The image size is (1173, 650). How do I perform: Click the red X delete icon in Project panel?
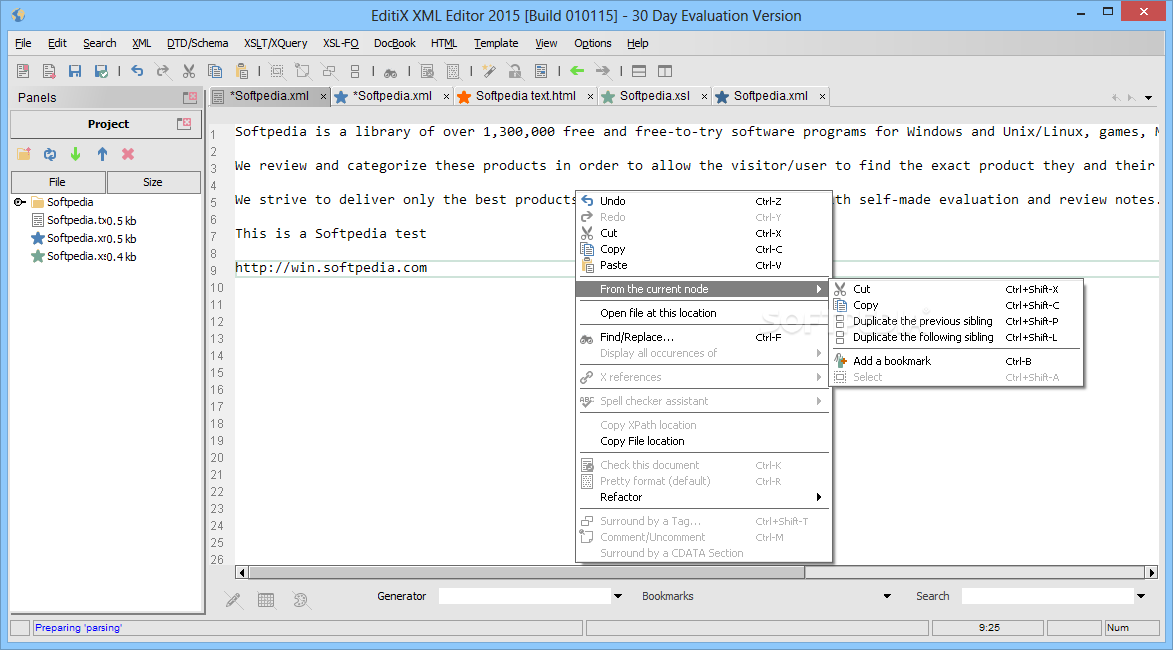click(x=128, y=153)
